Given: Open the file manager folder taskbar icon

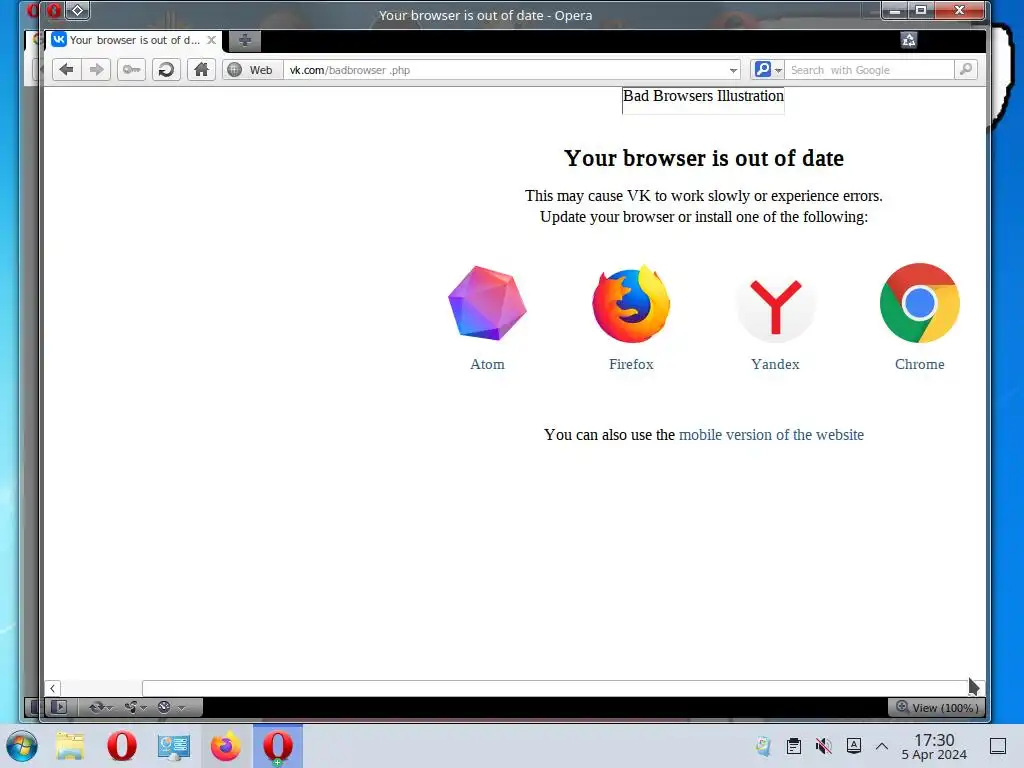Looking at the screenshot, I should click(70, 746).
